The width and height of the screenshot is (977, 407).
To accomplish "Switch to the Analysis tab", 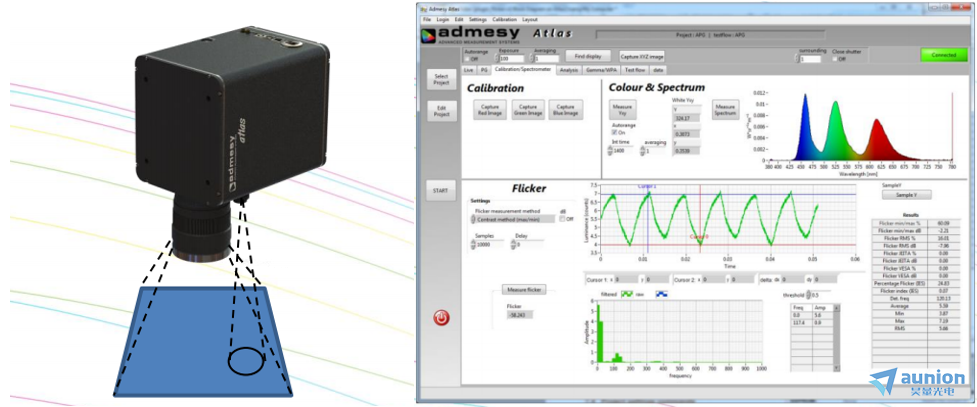I will [x=569, y=70].
